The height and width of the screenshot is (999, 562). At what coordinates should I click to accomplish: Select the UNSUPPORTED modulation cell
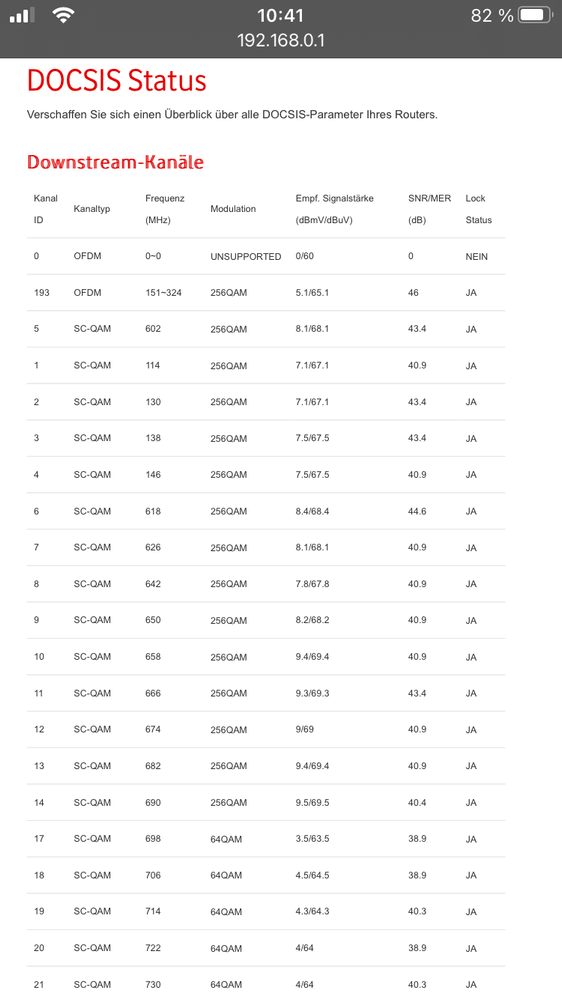[246, 257]
